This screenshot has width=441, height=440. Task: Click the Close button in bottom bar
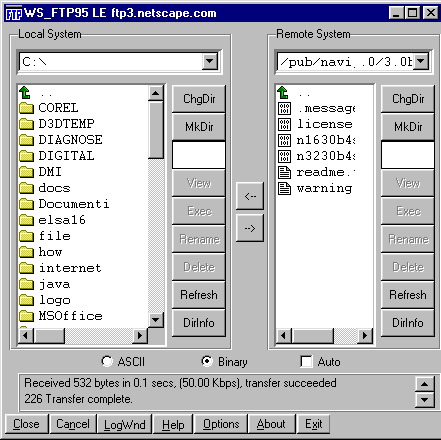point(27,424)
